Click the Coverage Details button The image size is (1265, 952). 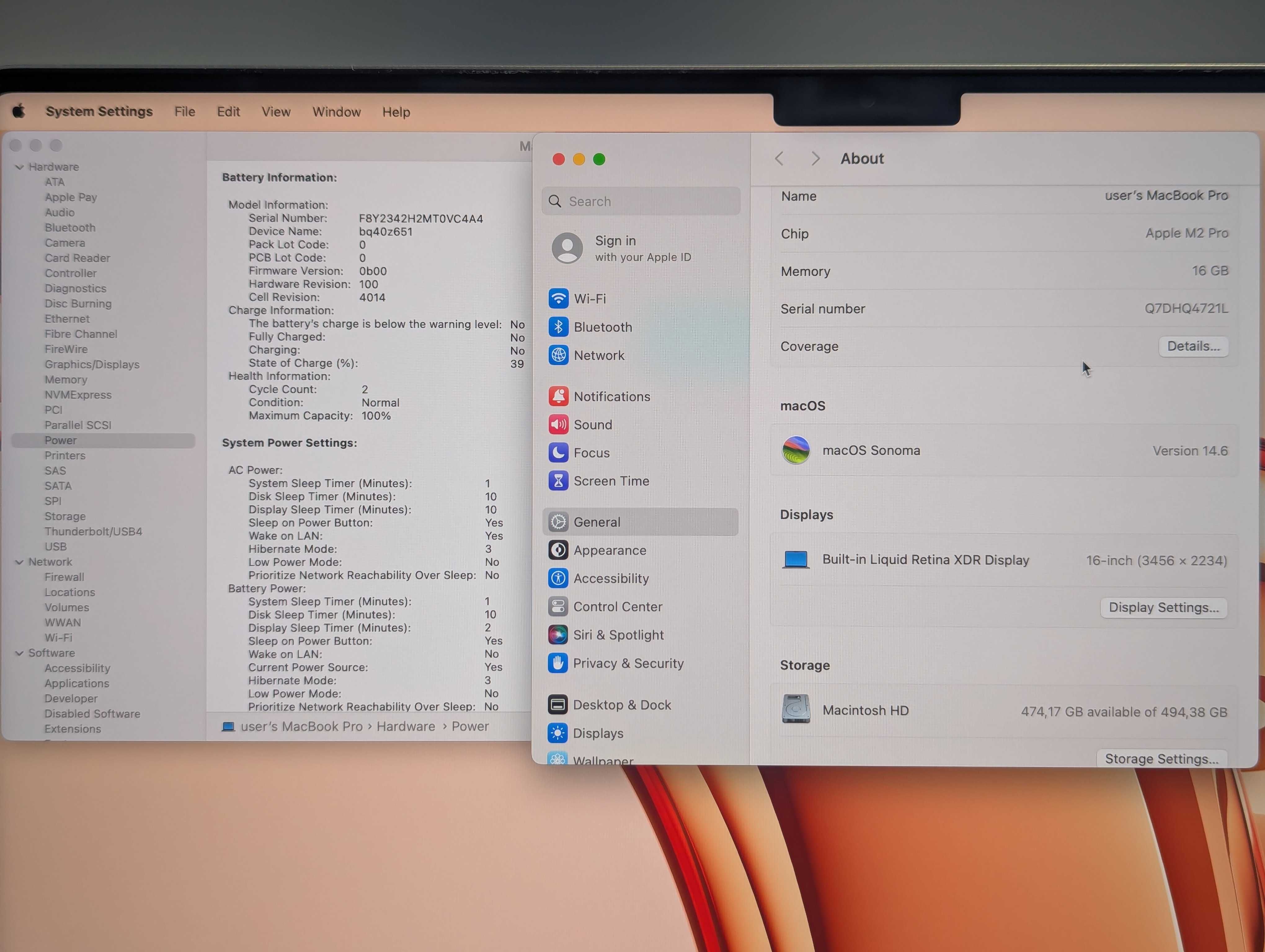click(1193, 346)
